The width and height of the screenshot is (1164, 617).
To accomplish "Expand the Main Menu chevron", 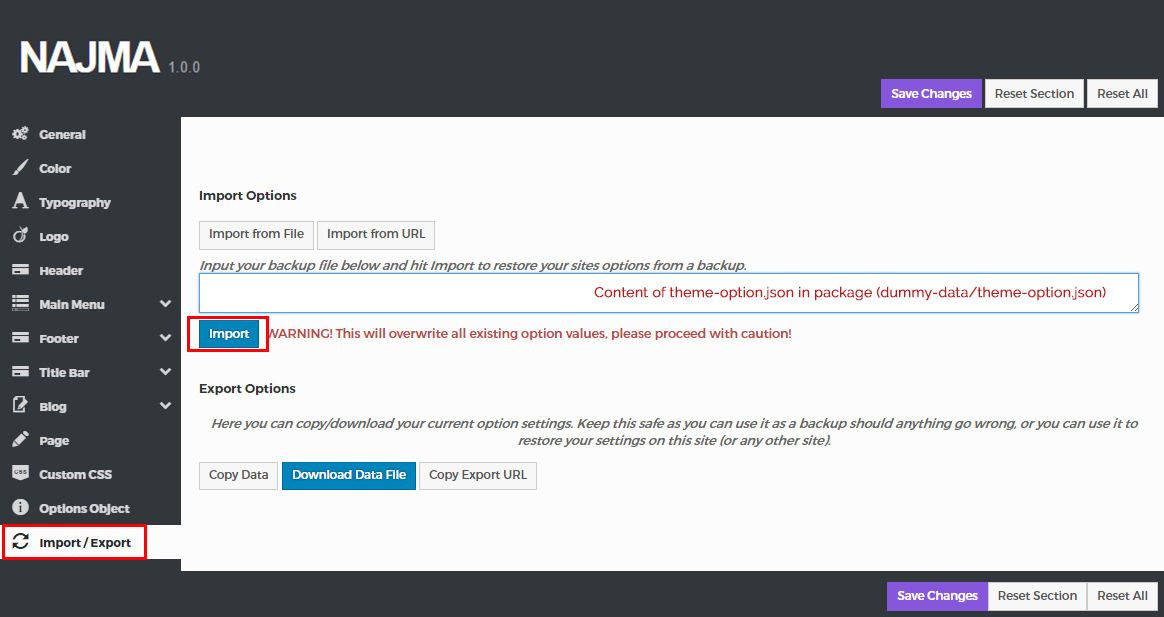I will coord(165,304).
